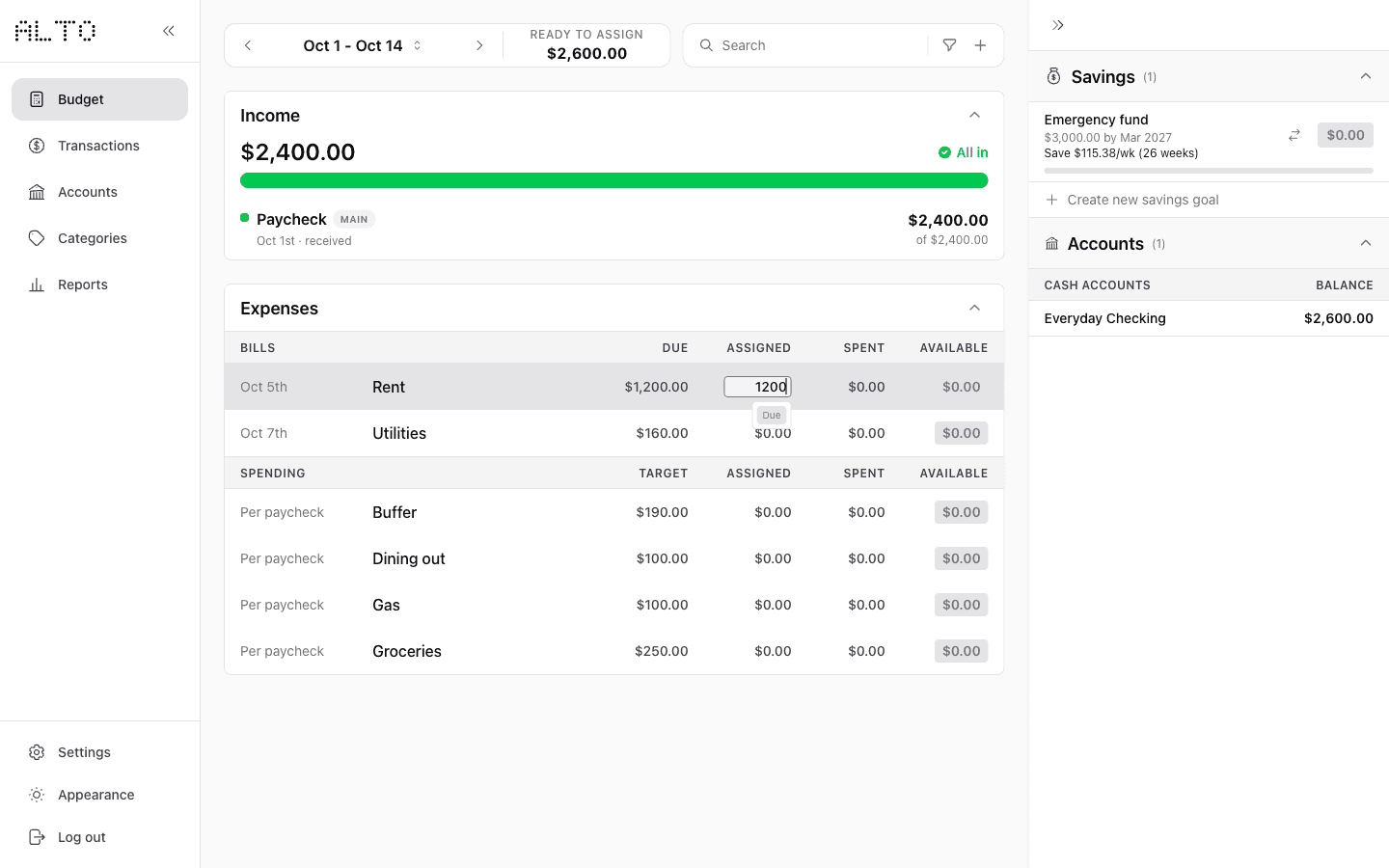Go to next budget period arrow
1389x868 pixels.
479,45
